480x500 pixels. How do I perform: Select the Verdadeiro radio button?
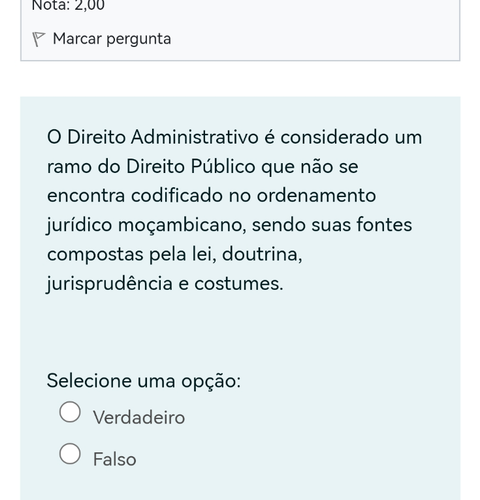click(70, 412)
